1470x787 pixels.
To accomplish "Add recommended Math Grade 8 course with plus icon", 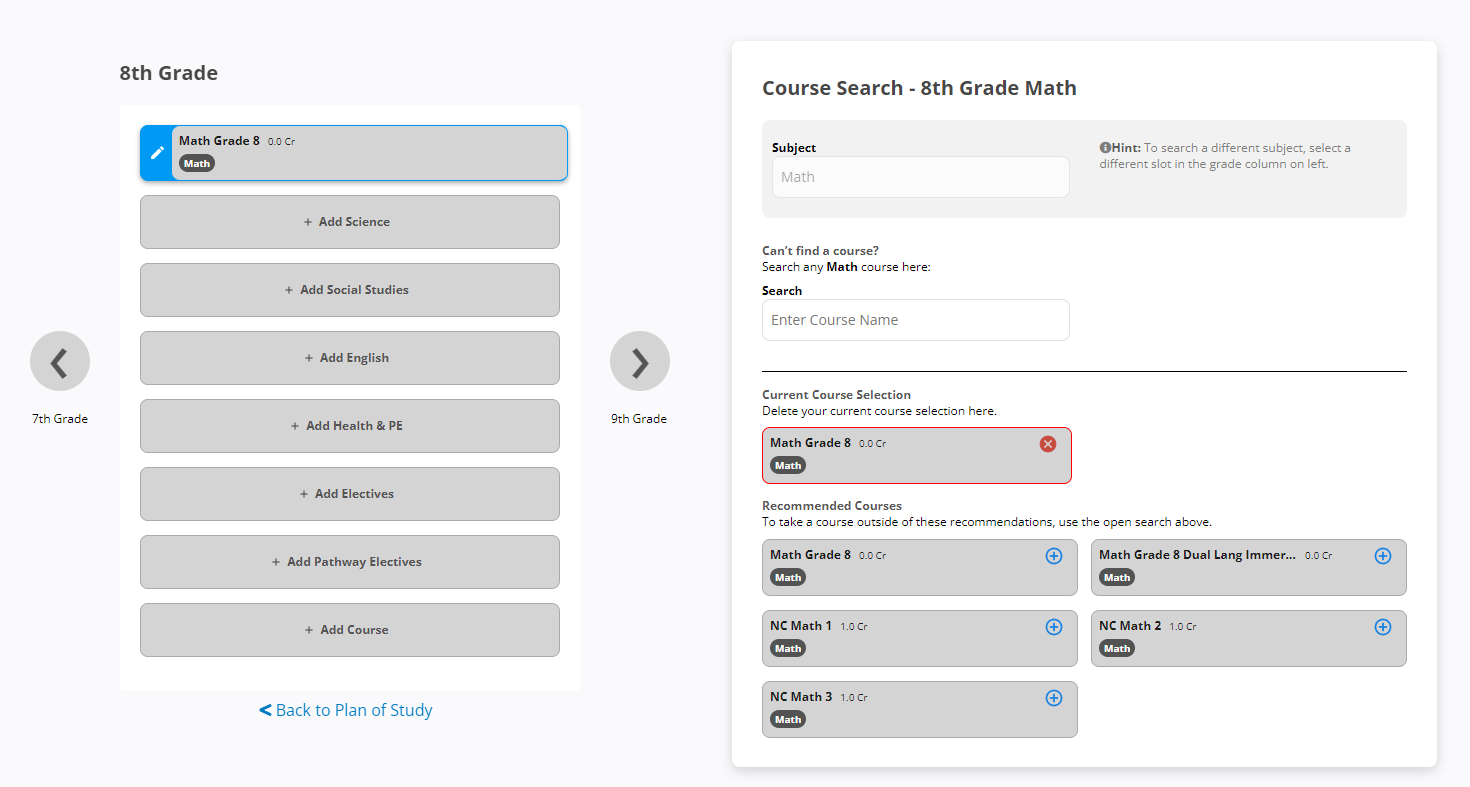I will (1053, 556).
